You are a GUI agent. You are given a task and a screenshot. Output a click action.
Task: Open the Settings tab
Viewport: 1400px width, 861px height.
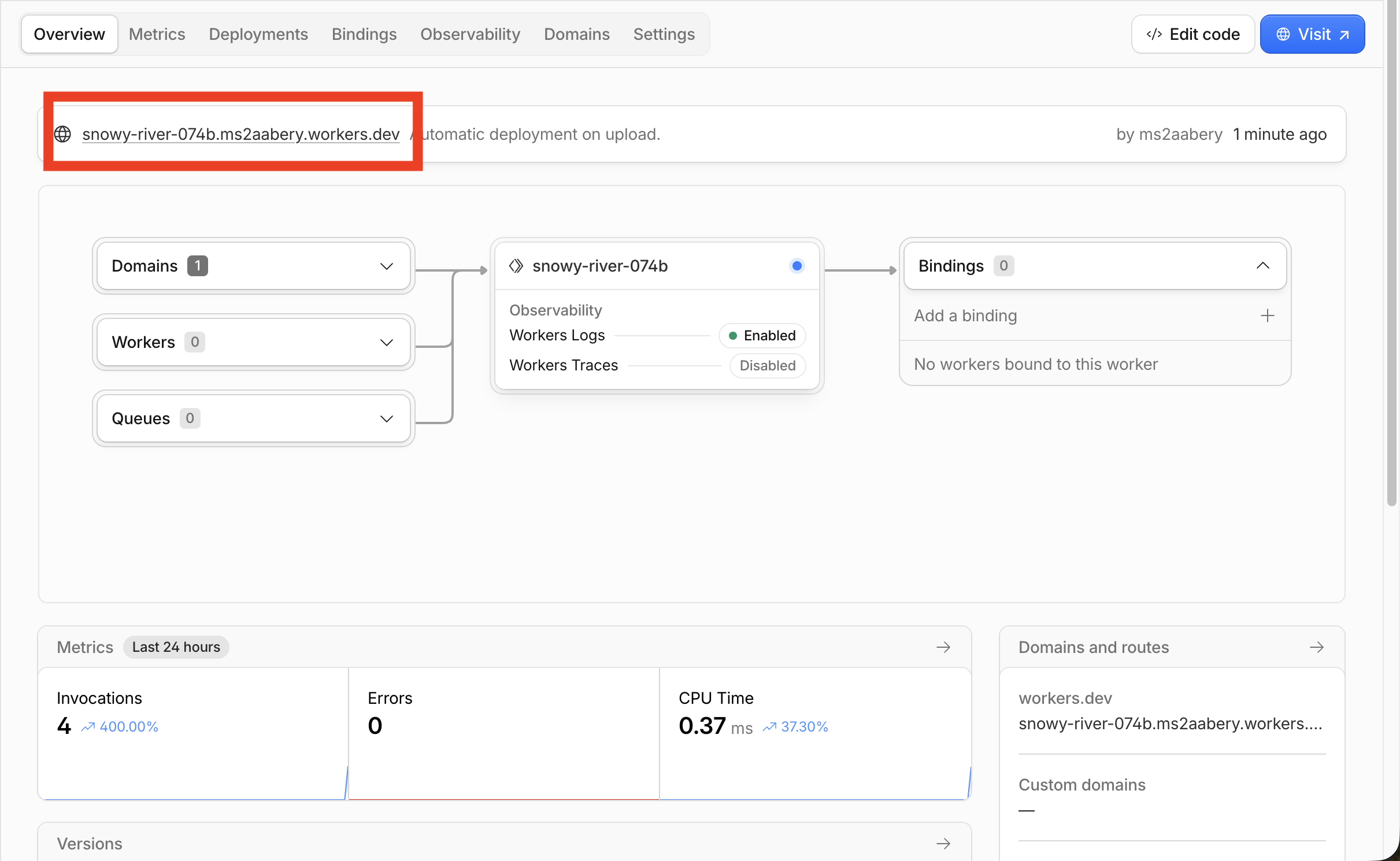pos(664,35)
